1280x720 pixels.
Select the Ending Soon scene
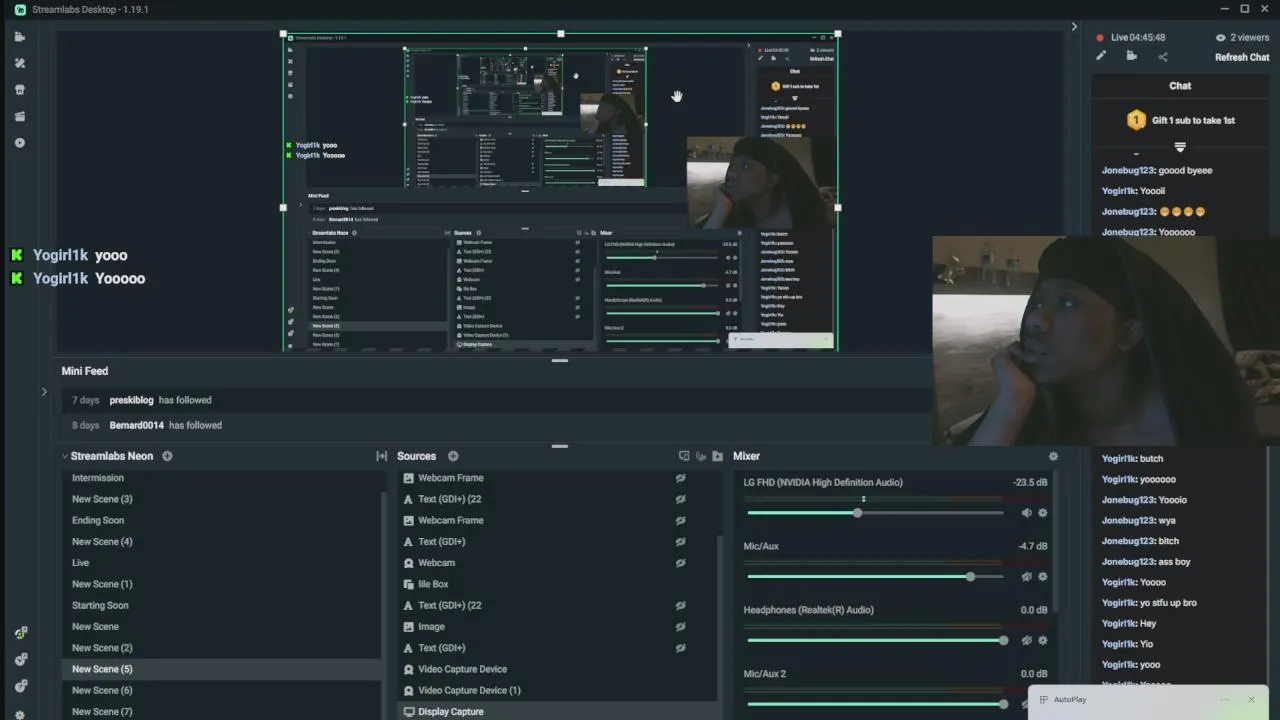(x=98, y=520)
